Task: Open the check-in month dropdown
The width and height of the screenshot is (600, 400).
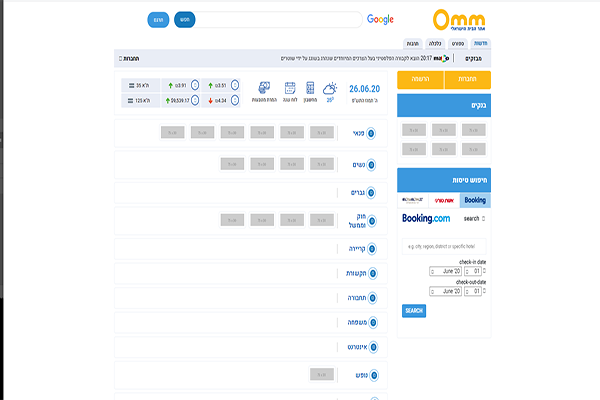Action: (x=446, y=271)
